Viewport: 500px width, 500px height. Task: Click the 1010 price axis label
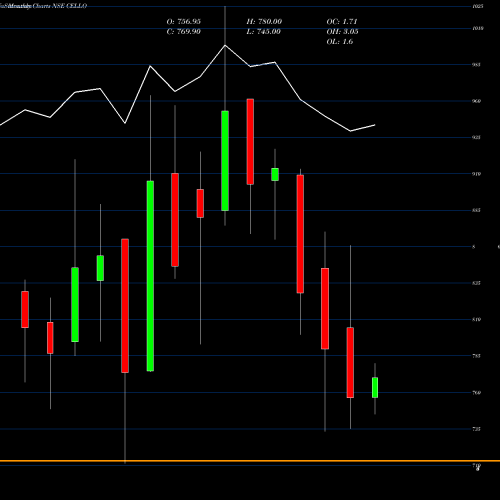click(478, 28)
